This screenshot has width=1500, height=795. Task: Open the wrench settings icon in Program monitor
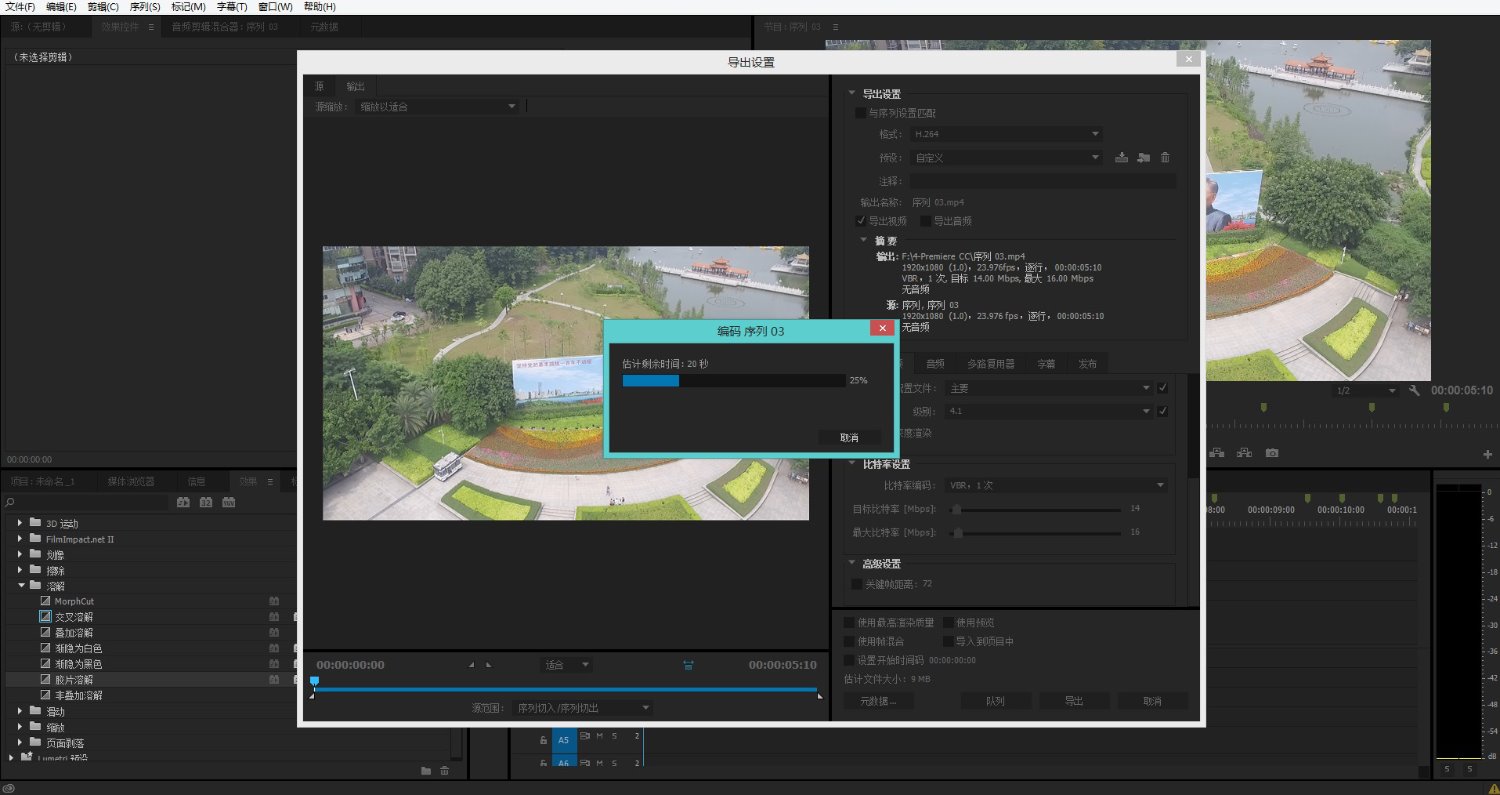pyautogui.click(x=1414, y=390)
